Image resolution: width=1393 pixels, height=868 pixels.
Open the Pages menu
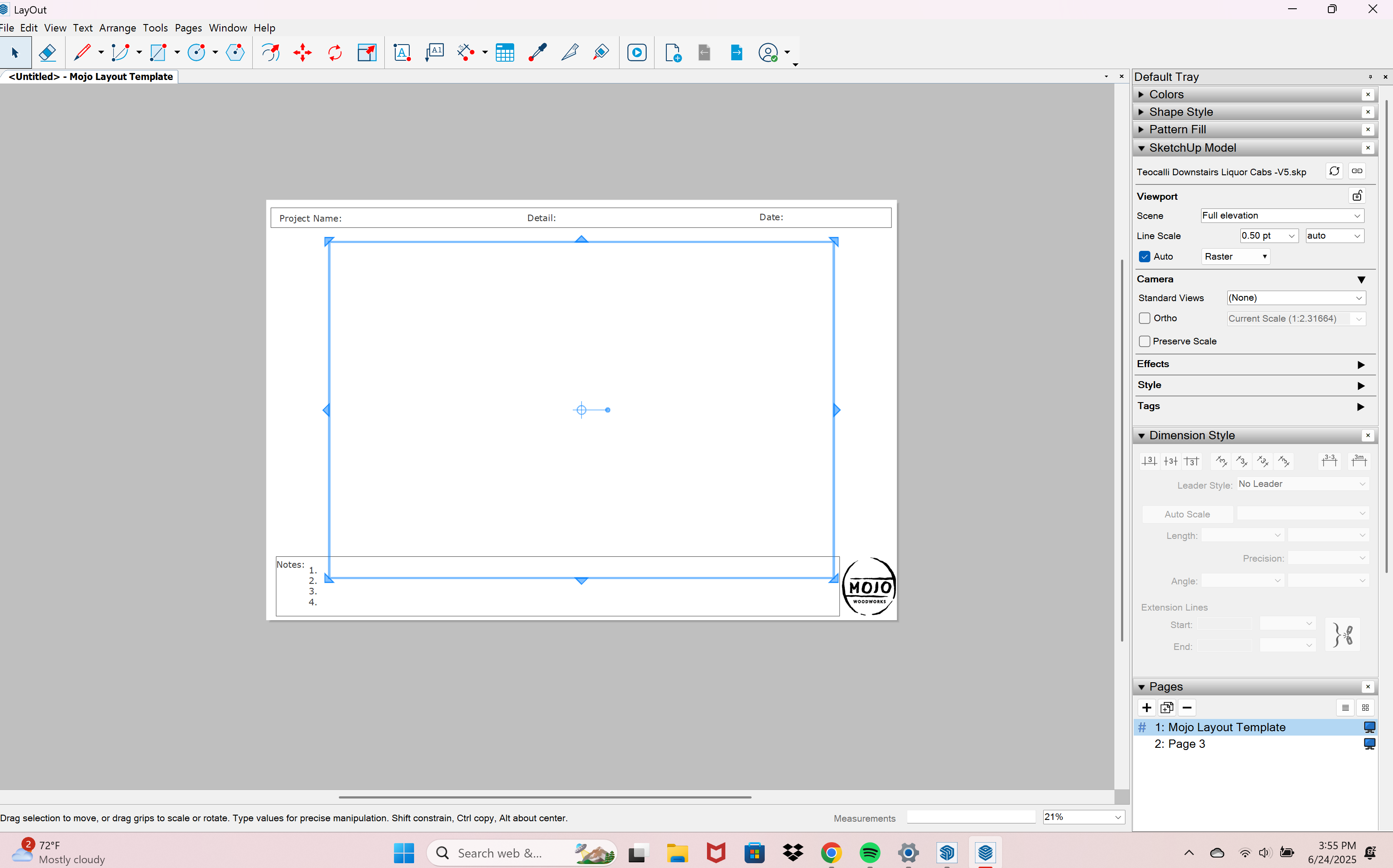tap(188, 28)
